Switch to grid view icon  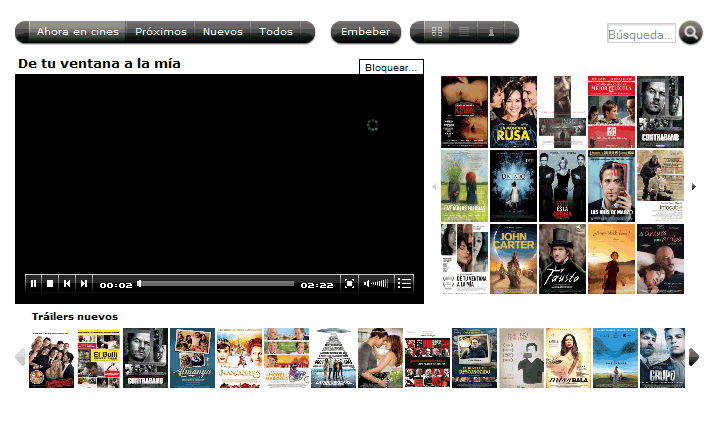pos(437,31)
